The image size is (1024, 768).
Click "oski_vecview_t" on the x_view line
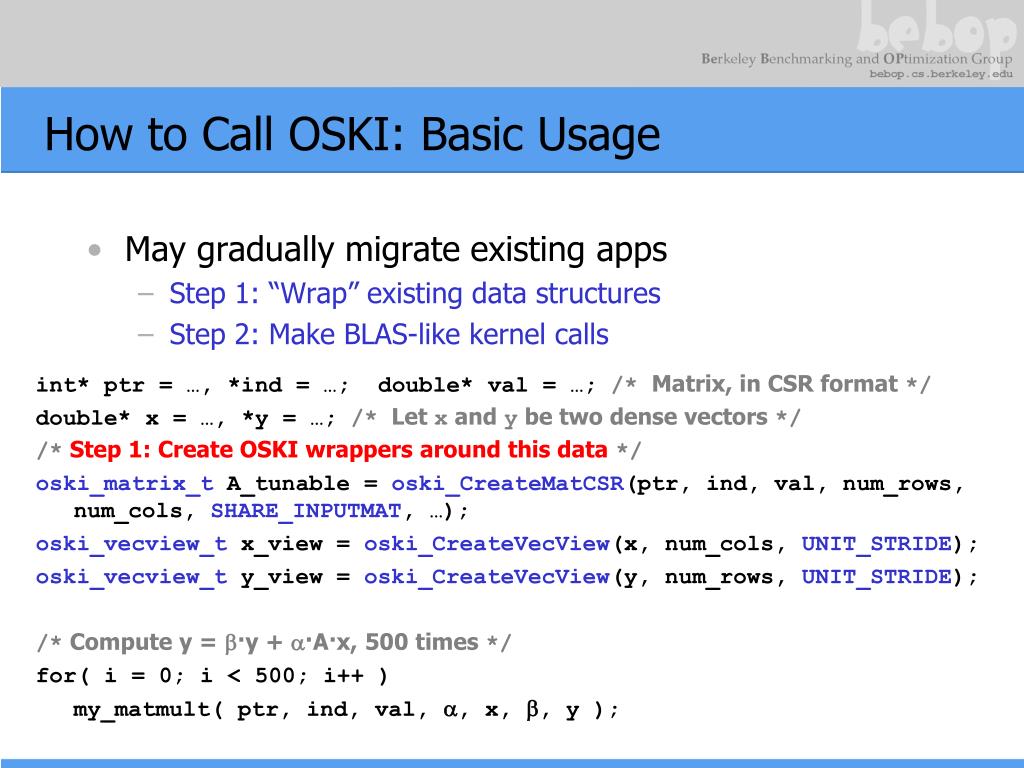[x=132, y=544]
